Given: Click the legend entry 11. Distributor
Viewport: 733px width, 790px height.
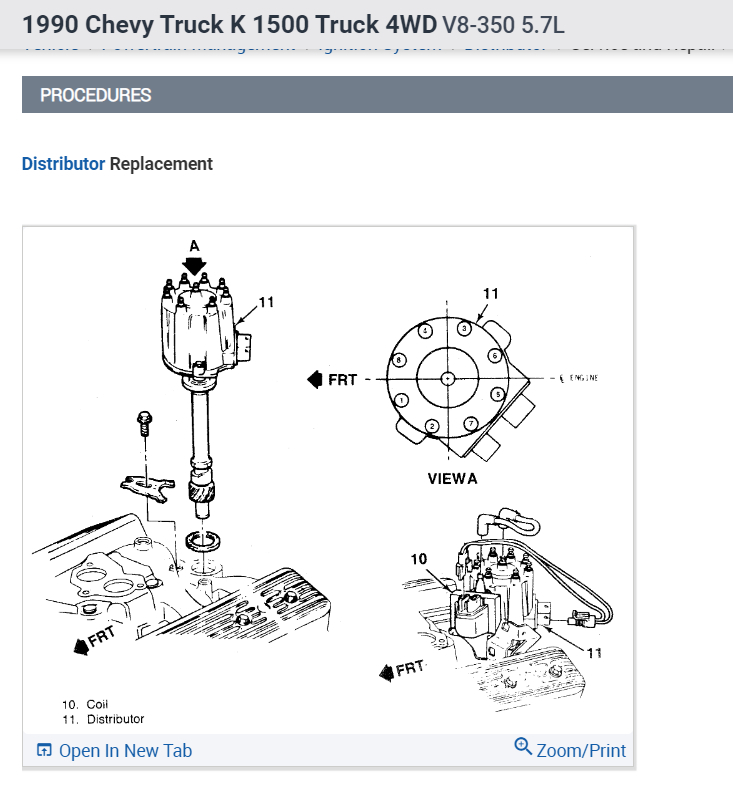Looking at the screenshot, I should point(103,719).
